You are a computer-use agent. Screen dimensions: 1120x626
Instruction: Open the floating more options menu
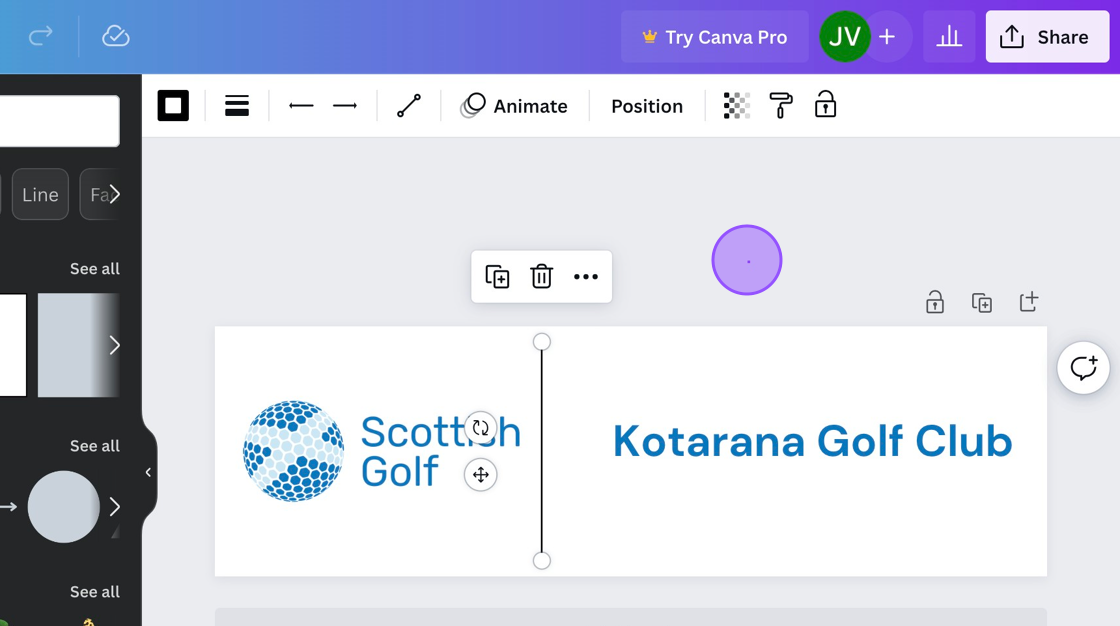tap(586, 277)
